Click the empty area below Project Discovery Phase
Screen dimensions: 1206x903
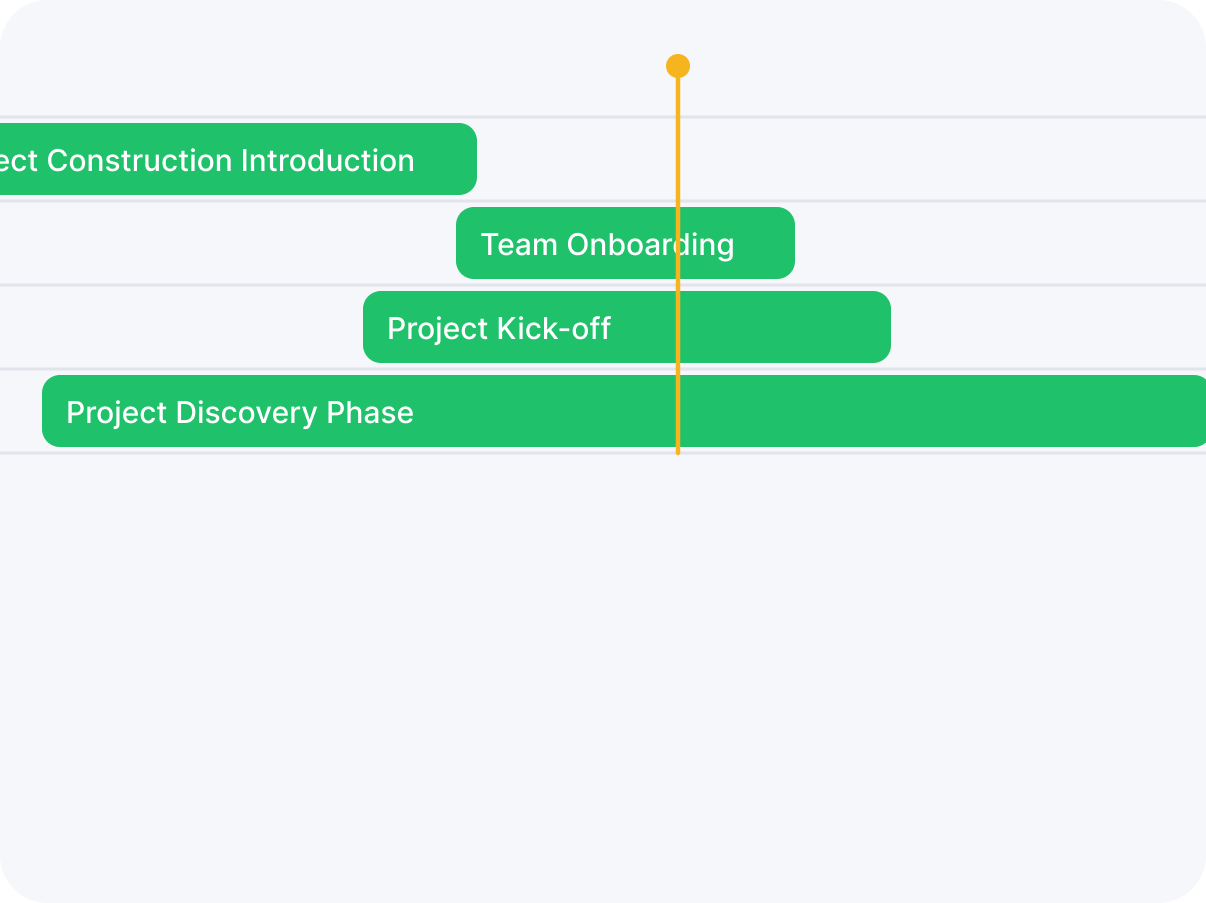[x=600, y=650]
